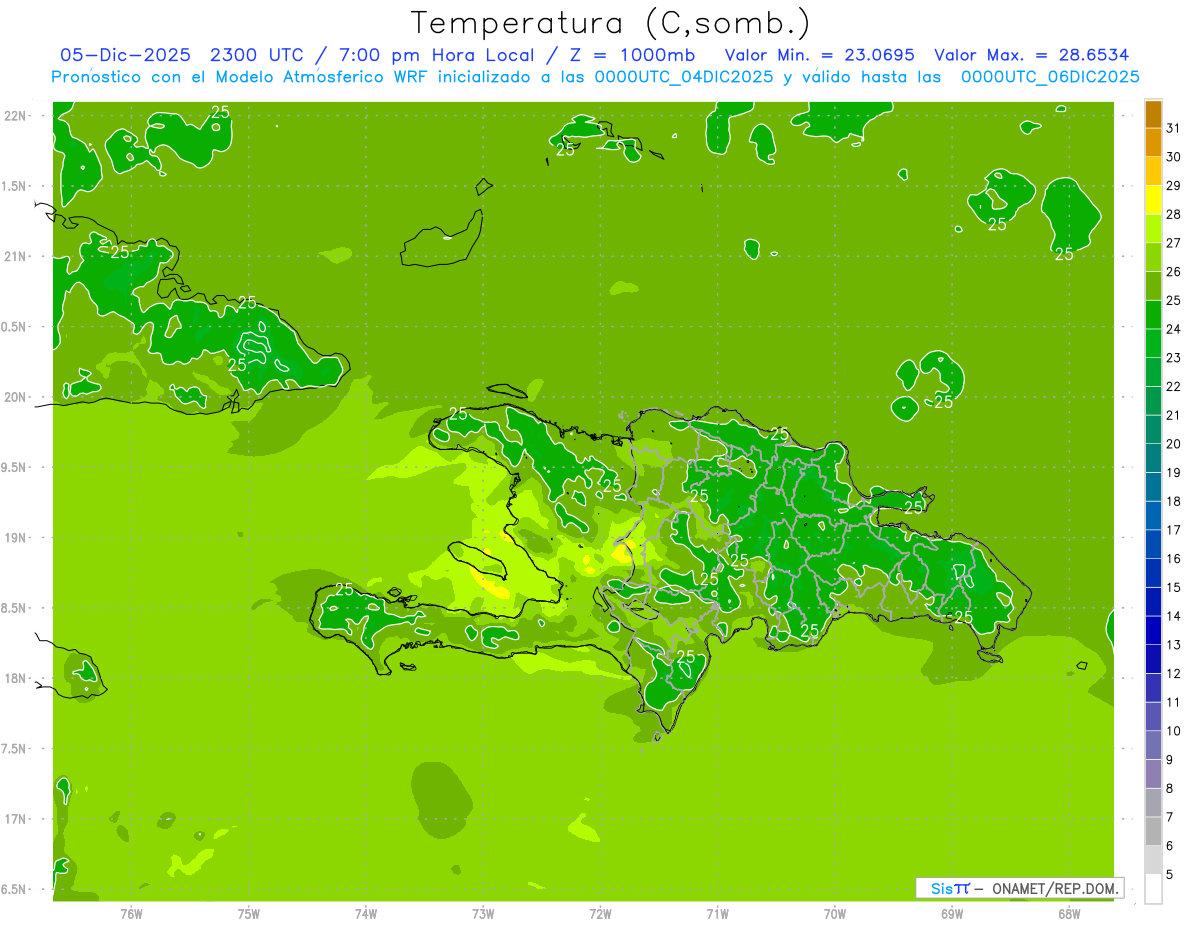
Task: Click the '18N' latitude axis label
Action: coord(16,678)
